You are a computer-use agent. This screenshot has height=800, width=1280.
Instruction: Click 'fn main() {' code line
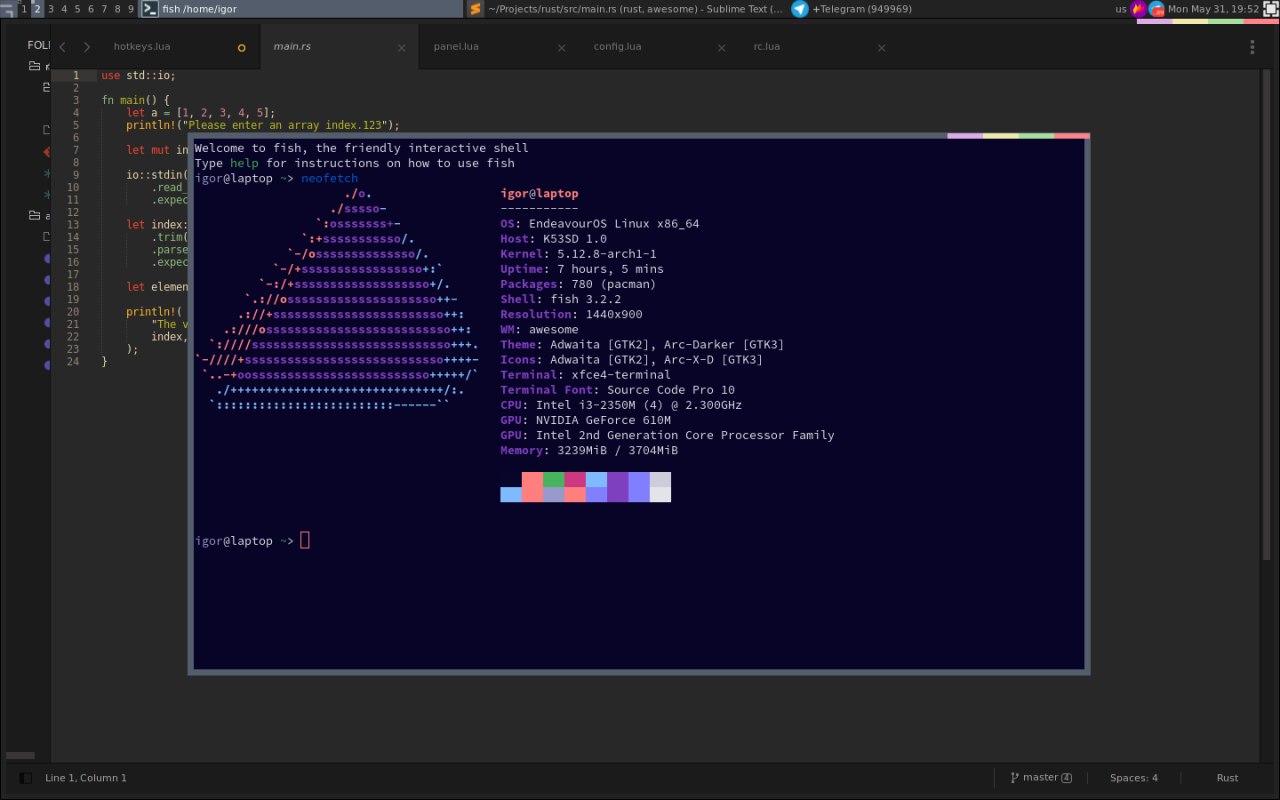coord(135,100)
